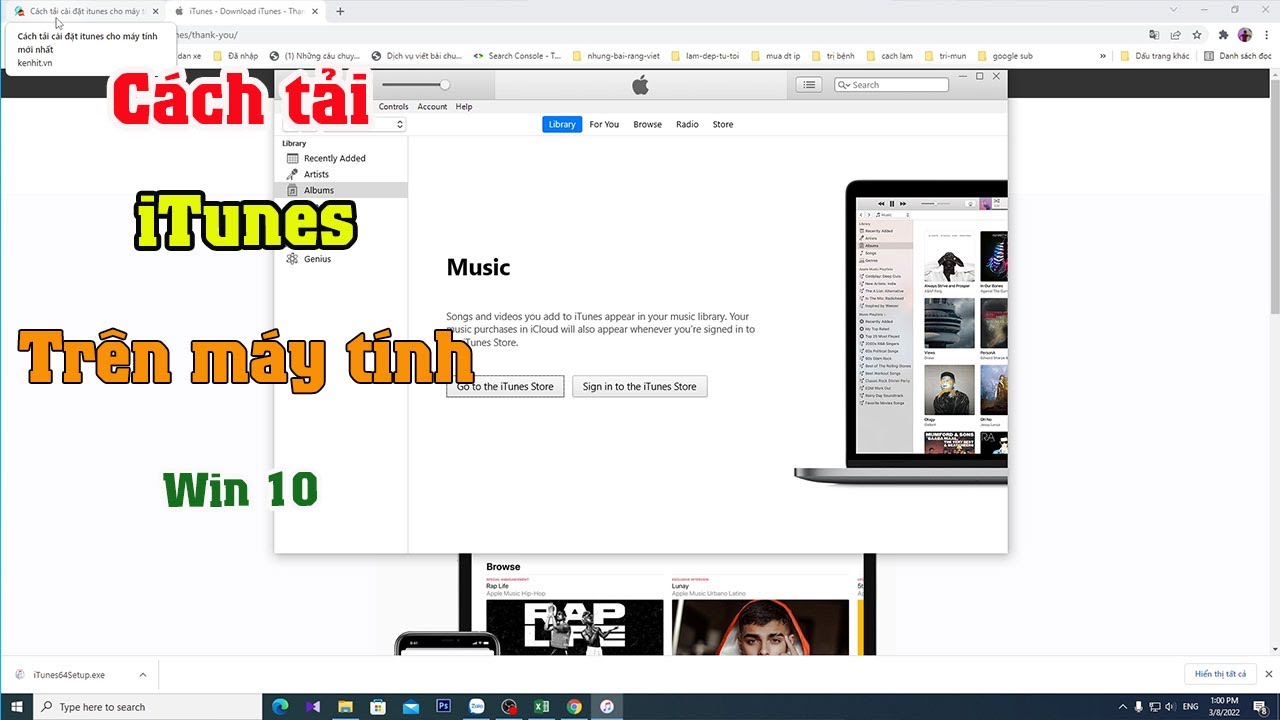
Task: Click Go to the iTunes Store button
Action: [x=505, y=386]
